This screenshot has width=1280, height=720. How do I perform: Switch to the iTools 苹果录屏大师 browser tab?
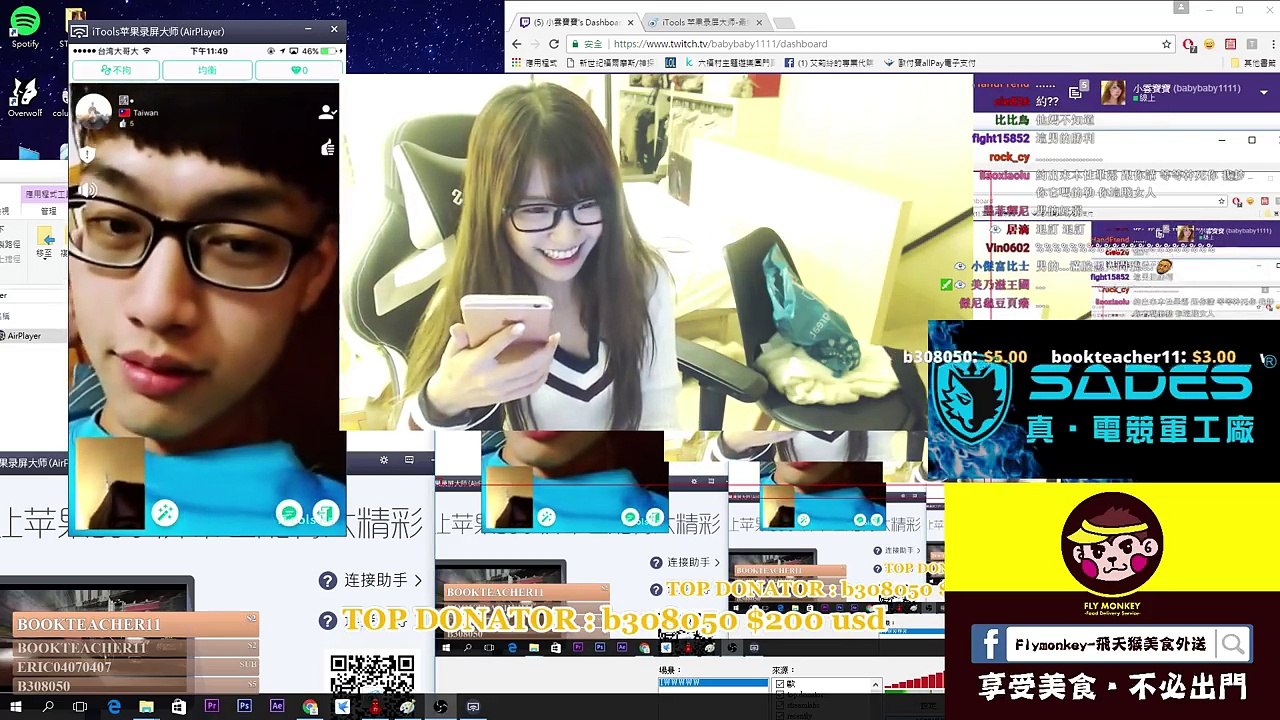click(705, 22)
